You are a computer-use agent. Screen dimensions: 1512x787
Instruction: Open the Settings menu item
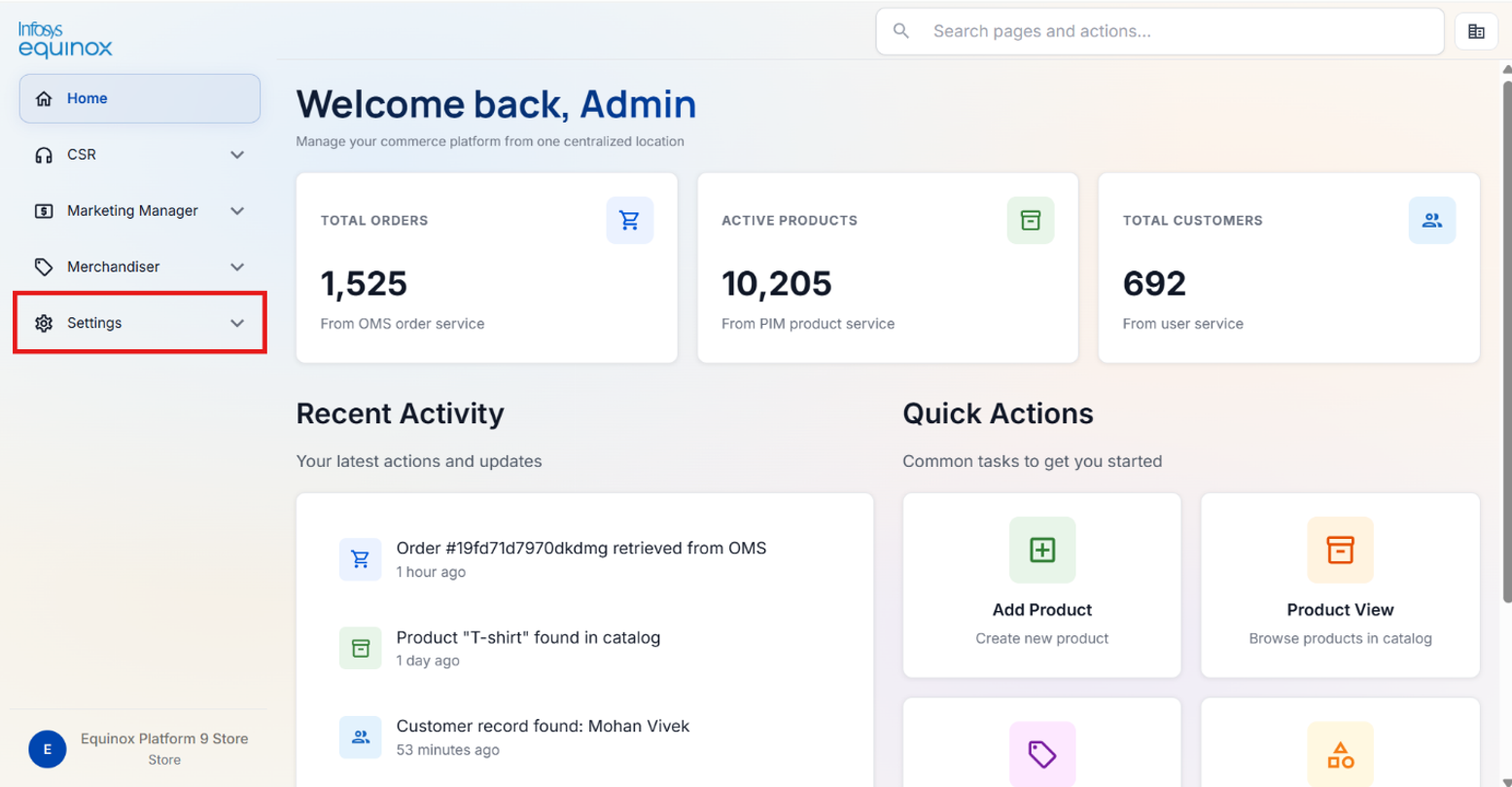pyautogui.click(x=140, y=323)
